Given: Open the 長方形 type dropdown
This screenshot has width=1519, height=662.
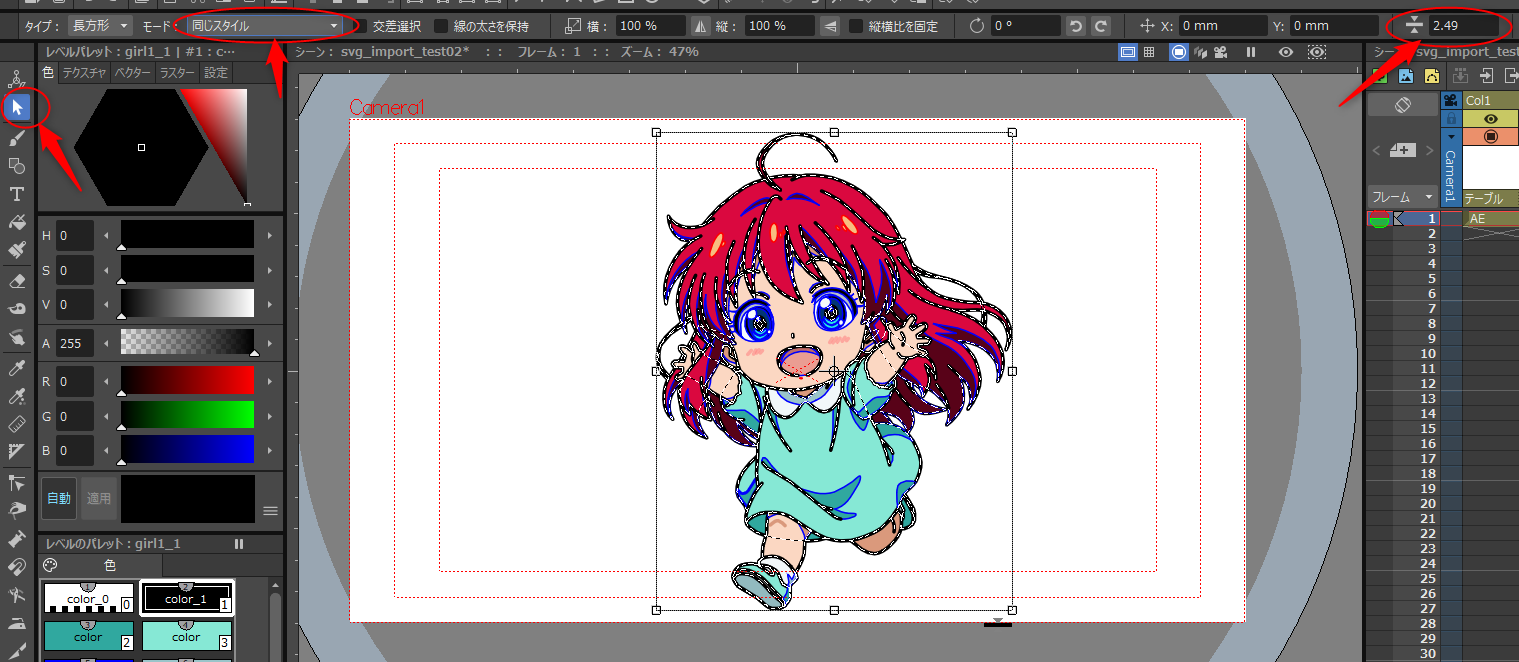Looking at the screenshot, I should pyautogui.click(x=101, y=26).
